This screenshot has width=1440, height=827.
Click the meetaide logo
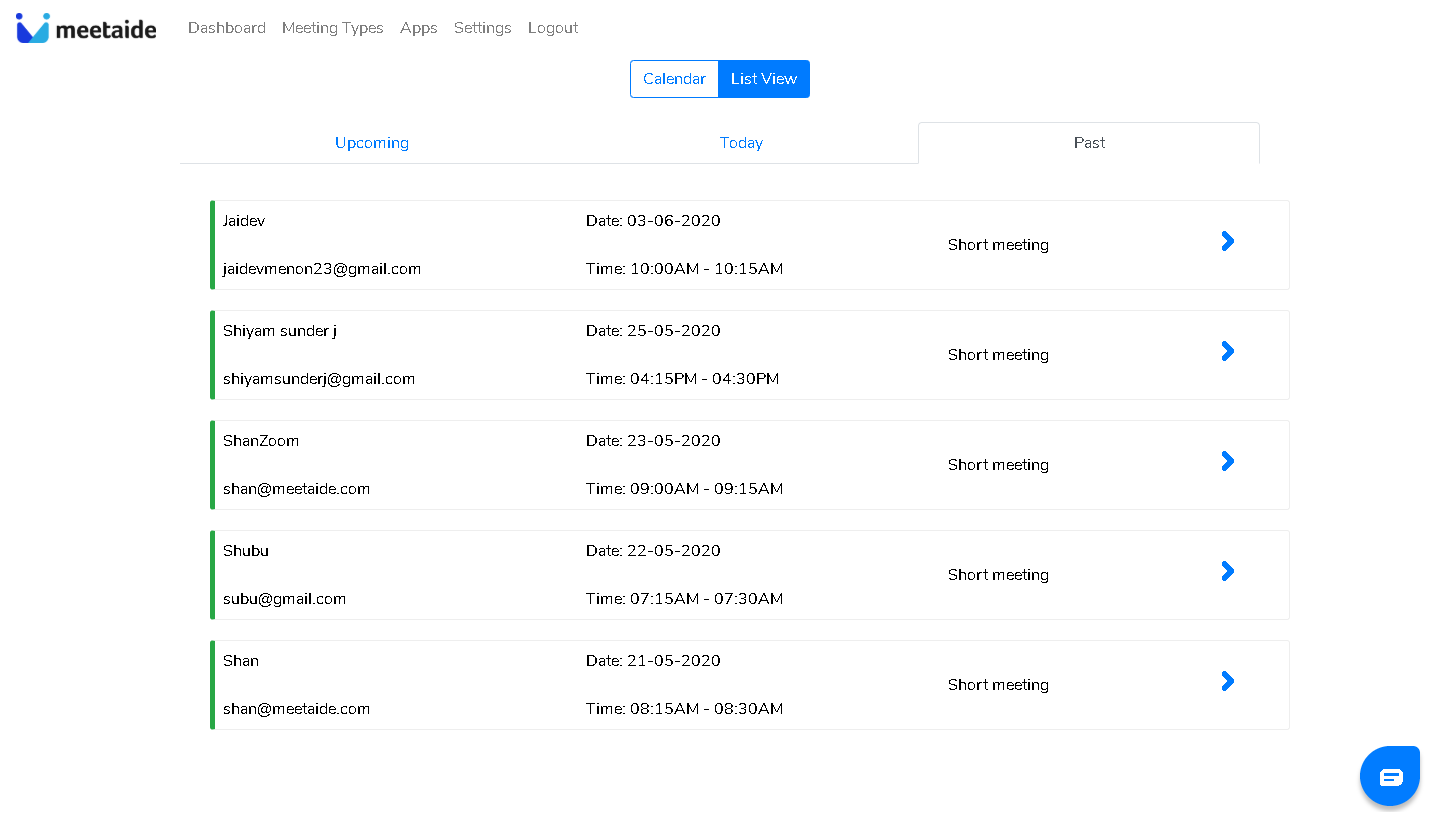point(86,28)
